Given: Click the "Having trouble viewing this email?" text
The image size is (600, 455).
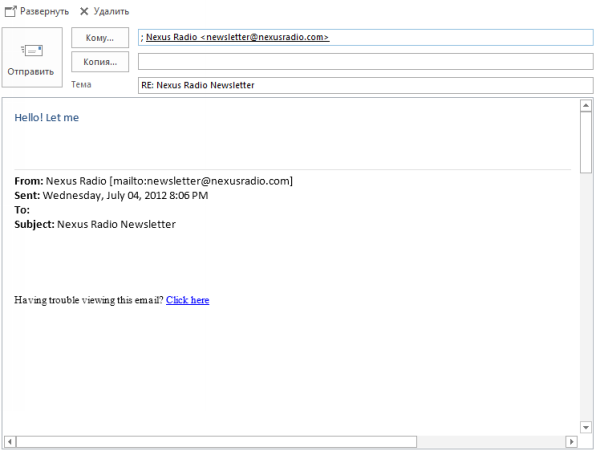Looking at the screenshot, I should pyautogui.click(x=88, y=300).
